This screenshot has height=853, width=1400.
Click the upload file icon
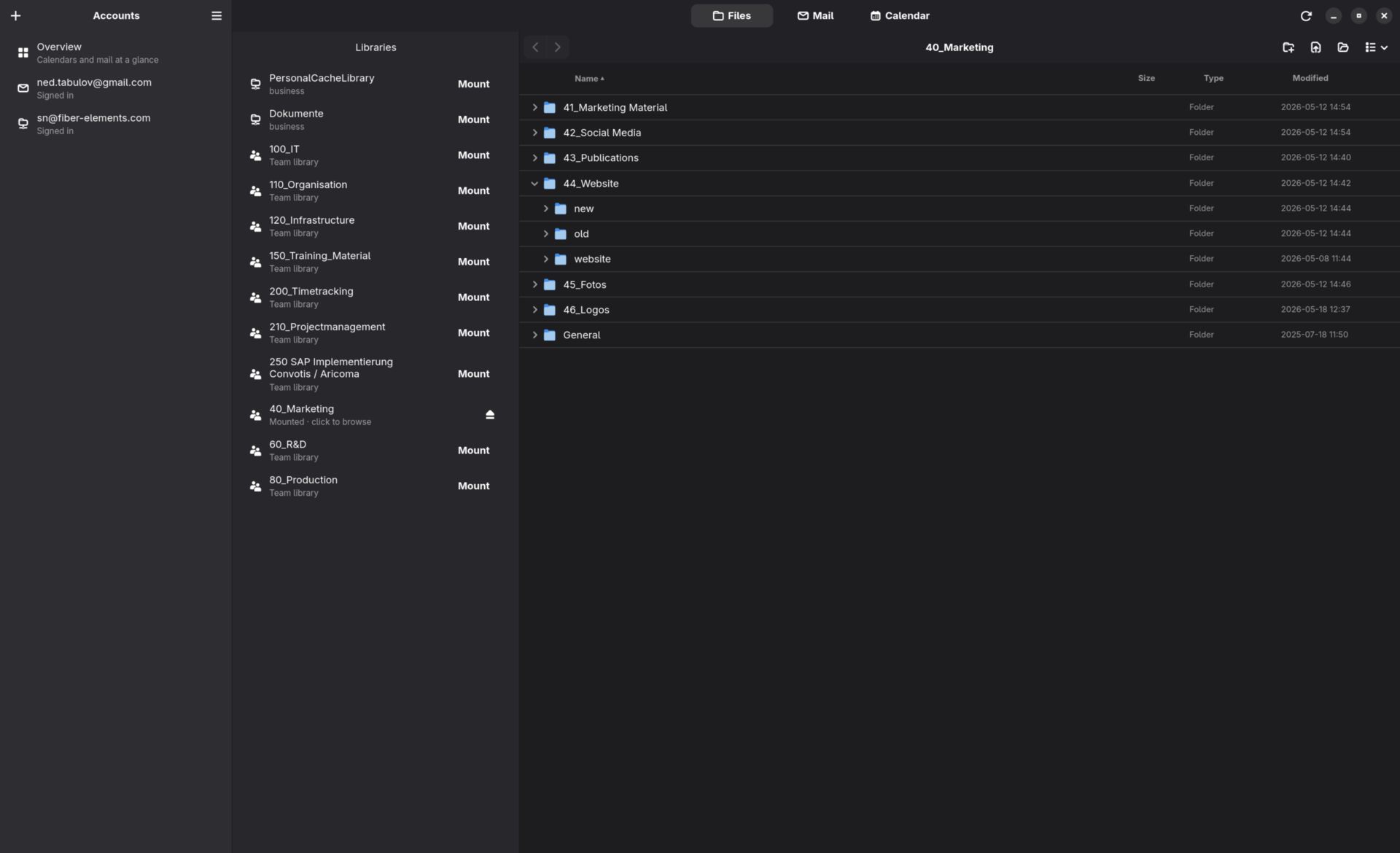point(1315,47)
